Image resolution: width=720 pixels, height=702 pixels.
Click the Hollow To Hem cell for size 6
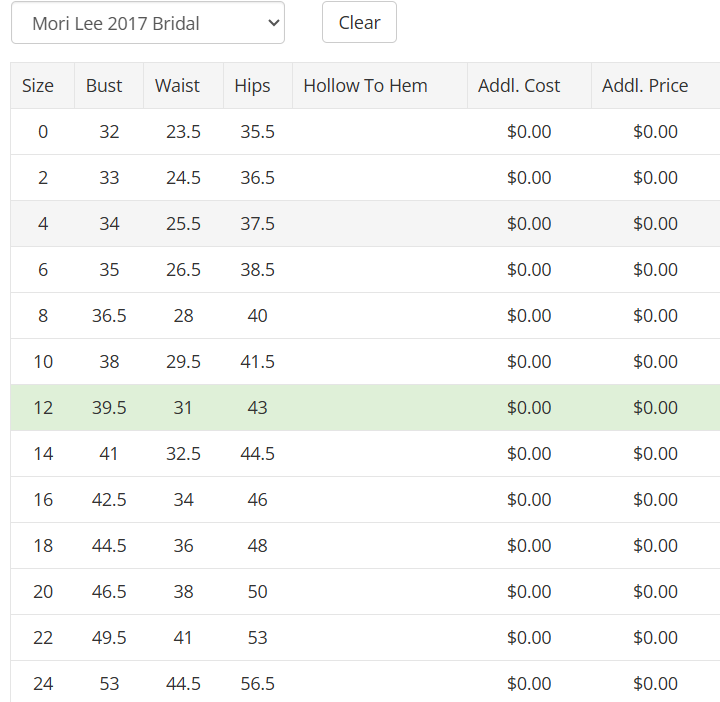click(379, 270)
